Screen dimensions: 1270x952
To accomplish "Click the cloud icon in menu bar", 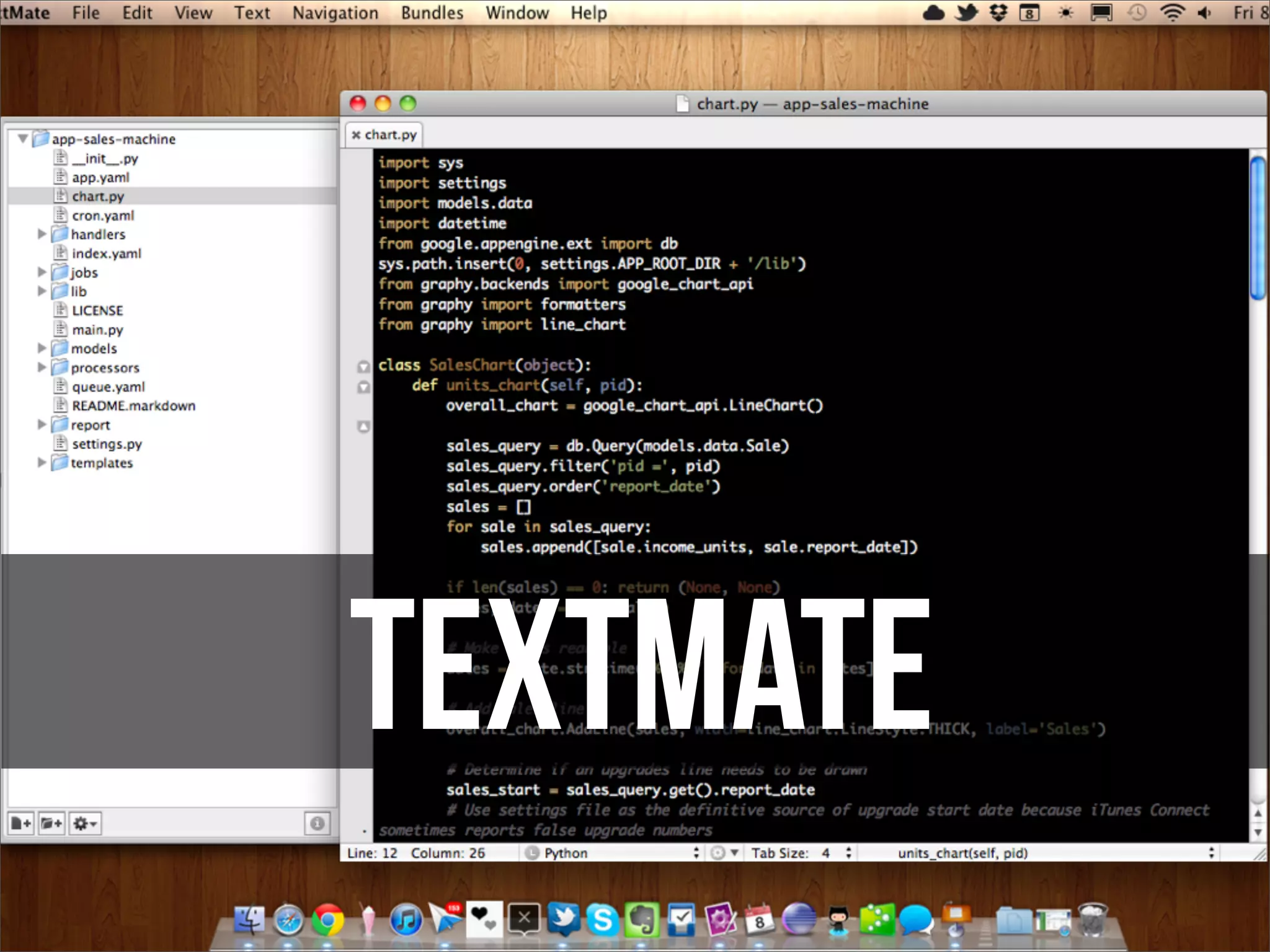I will [x=933, y=12].
